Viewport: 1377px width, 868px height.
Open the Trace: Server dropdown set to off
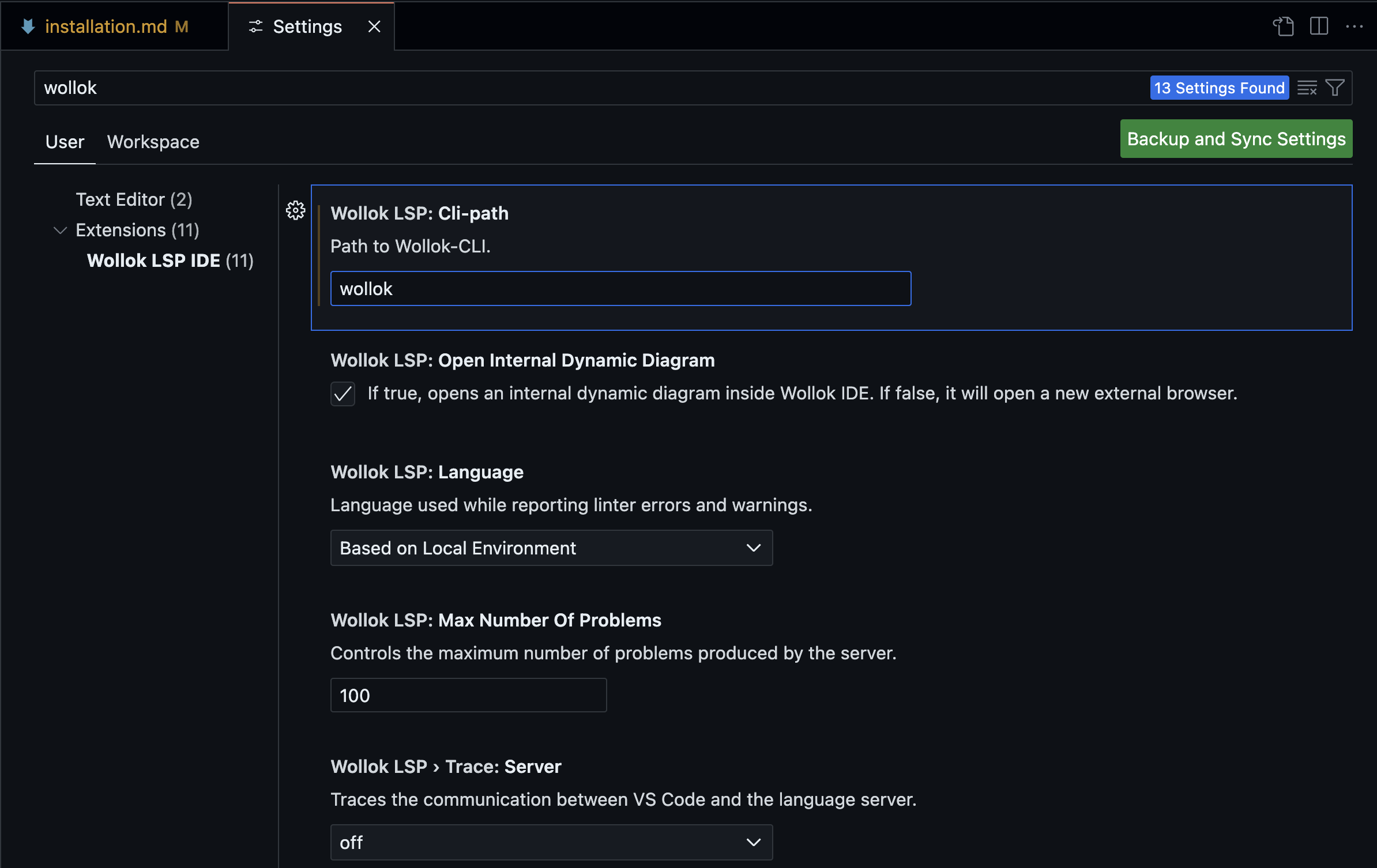pyautogui.click(x=551, y=843)
